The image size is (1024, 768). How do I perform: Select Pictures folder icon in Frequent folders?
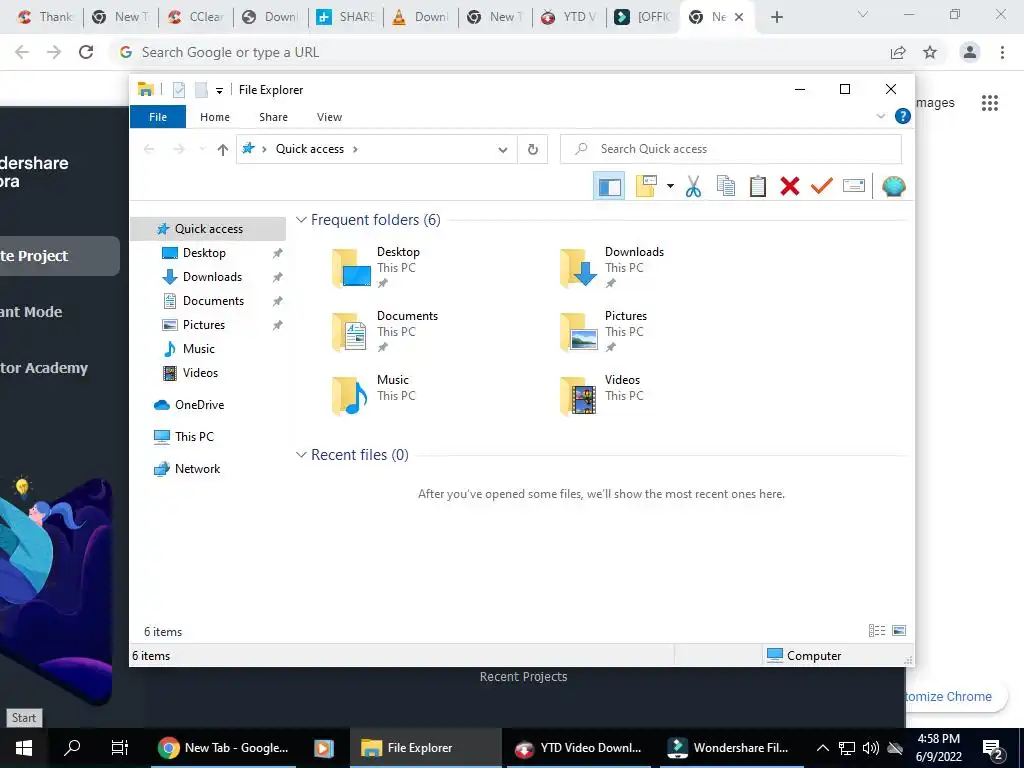578,332
